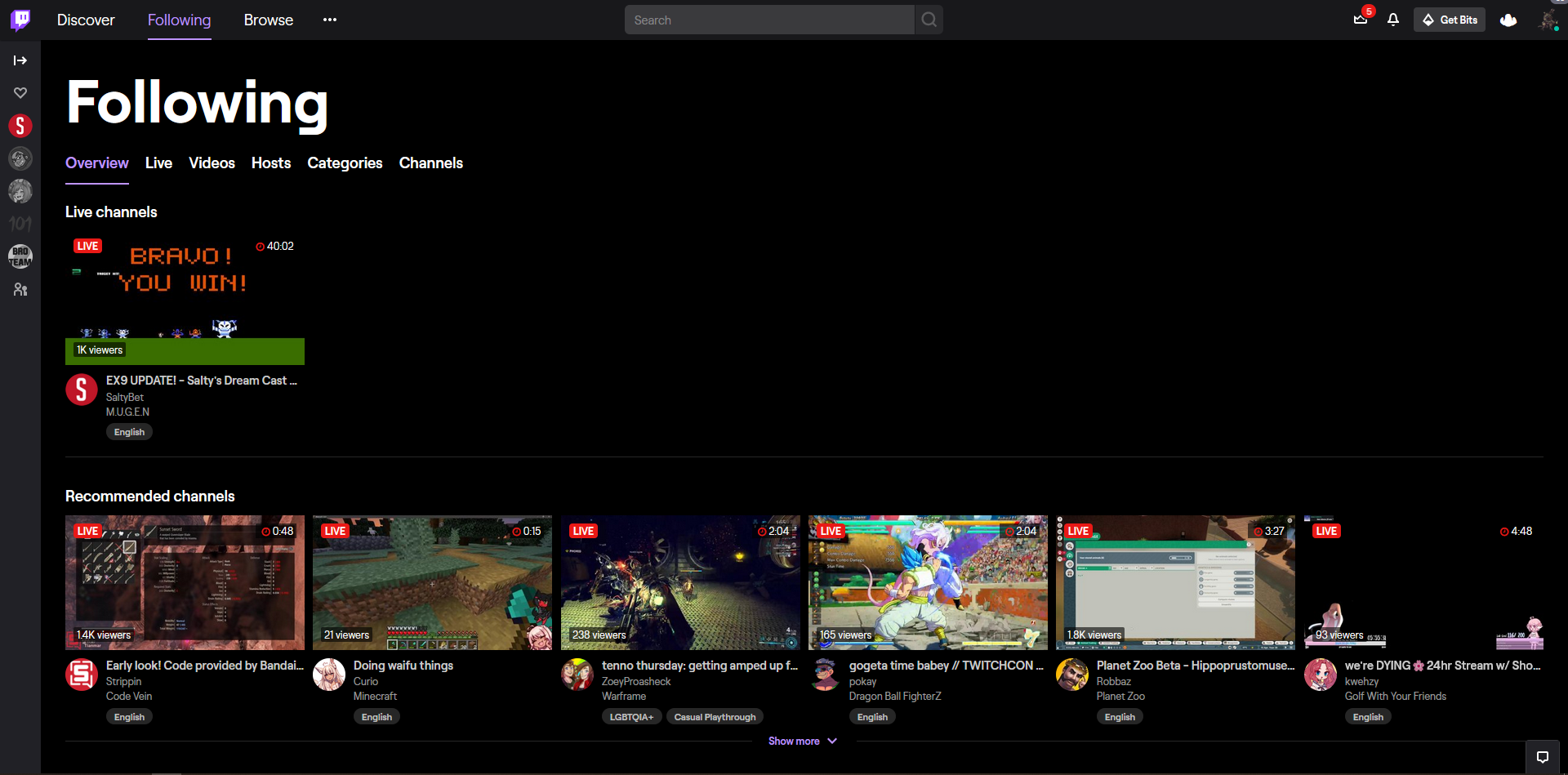This screenshot has width=1568, height=775.
Task: Switch to the Categories tab
Action: 345,163
